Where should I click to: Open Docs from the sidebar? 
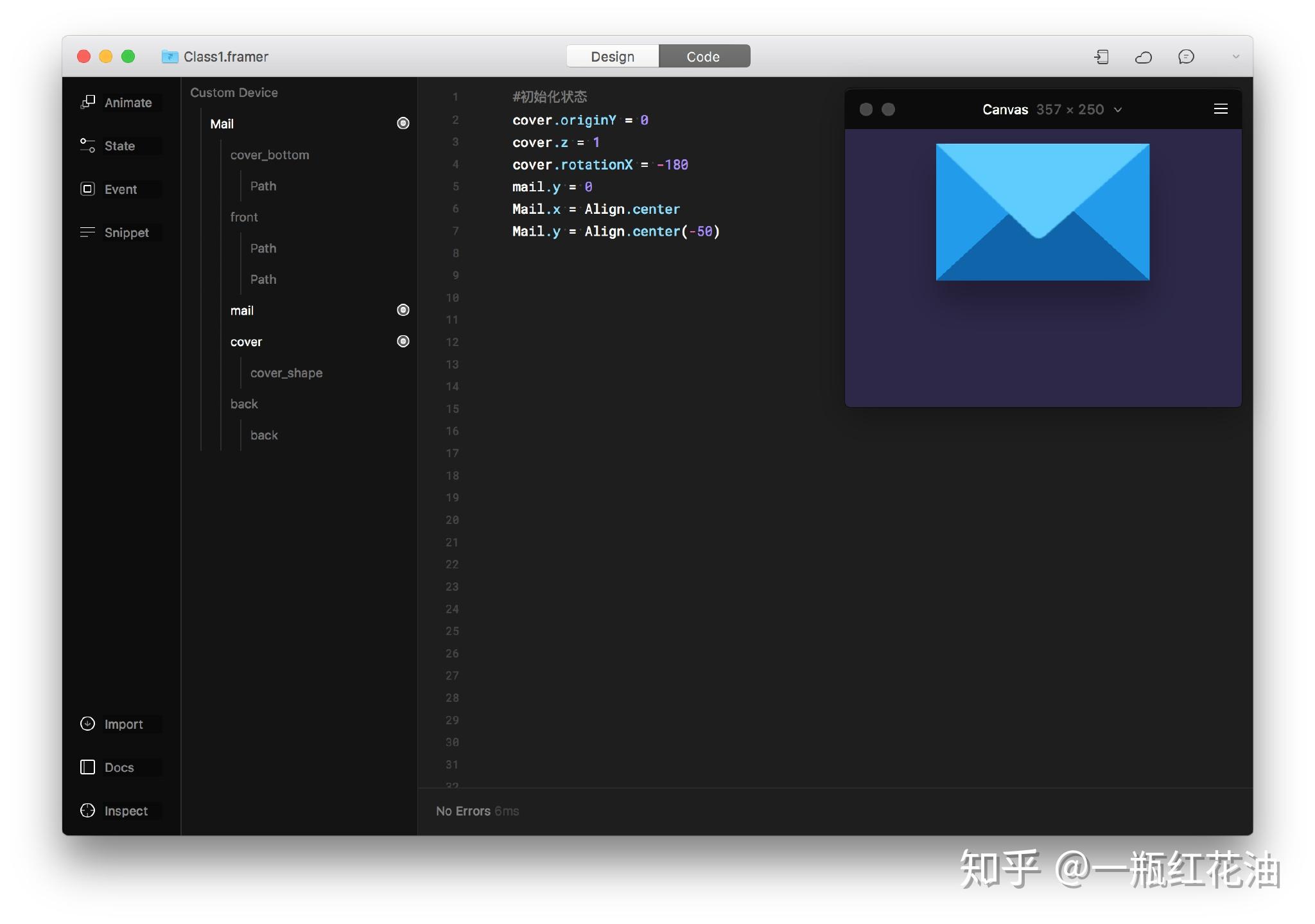pyautogui.click(x=88, y=767)
